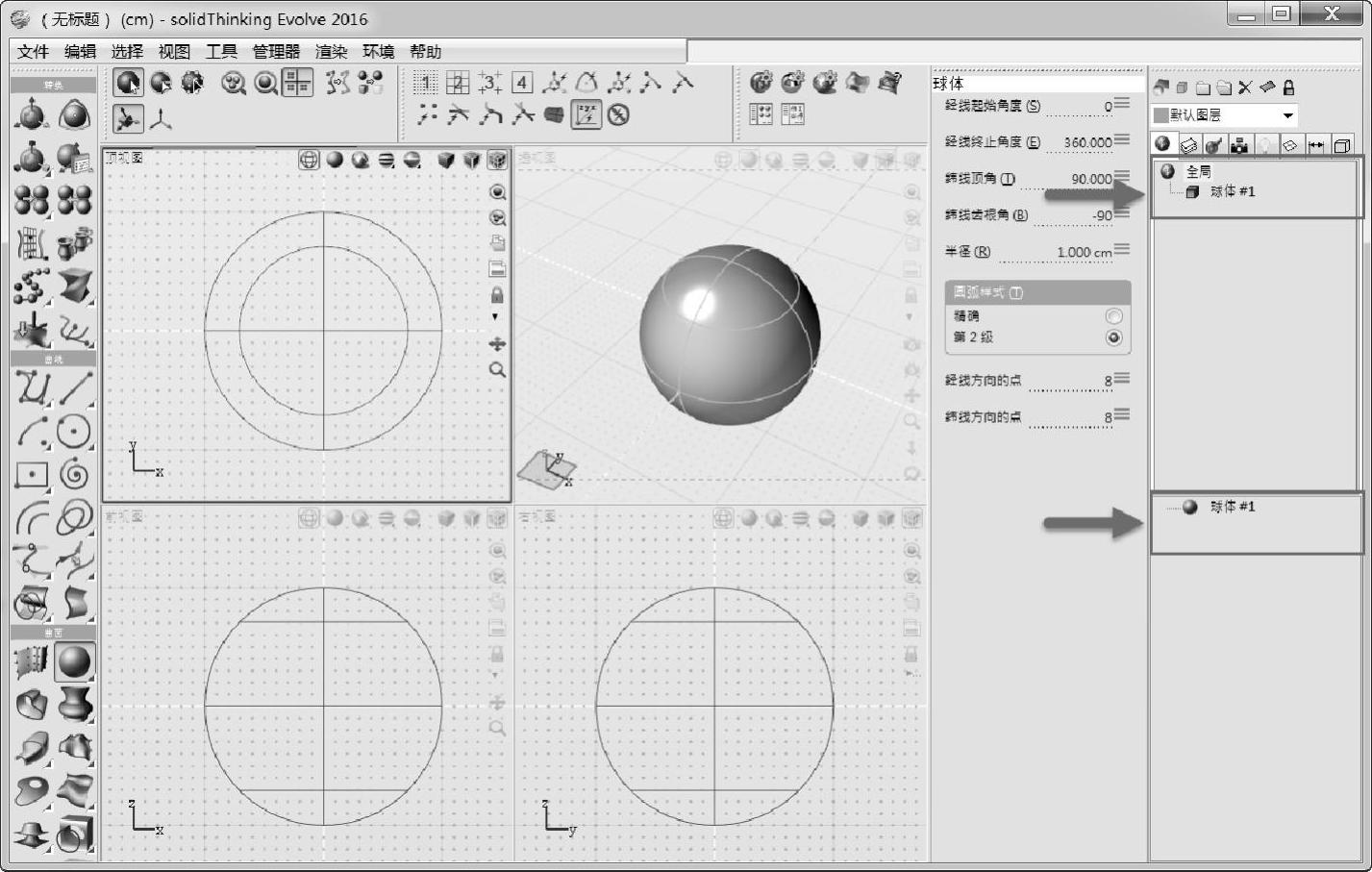Switch to the light bulb browser tab
The width and height of the screenshot is (1372, 872).
coord(1265,144)
